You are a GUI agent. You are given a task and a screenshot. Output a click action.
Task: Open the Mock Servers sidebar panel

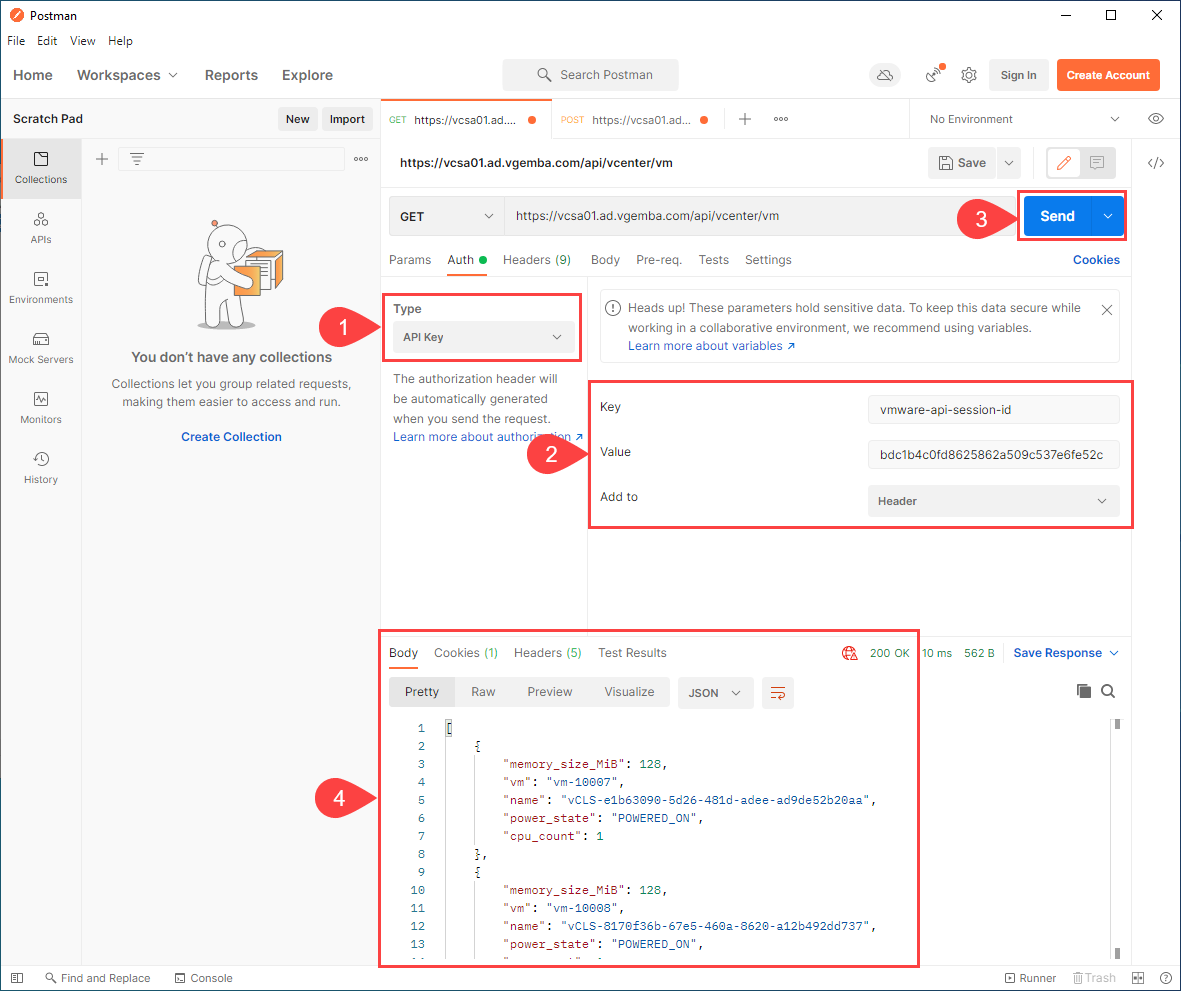click(41, 349)
